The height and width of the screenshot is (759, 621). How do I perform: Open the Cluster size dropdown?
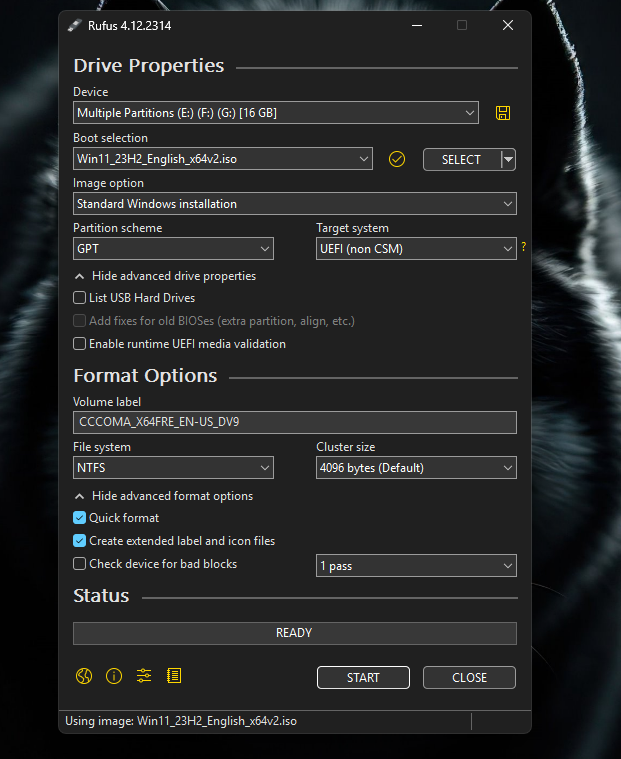point(416,468)
